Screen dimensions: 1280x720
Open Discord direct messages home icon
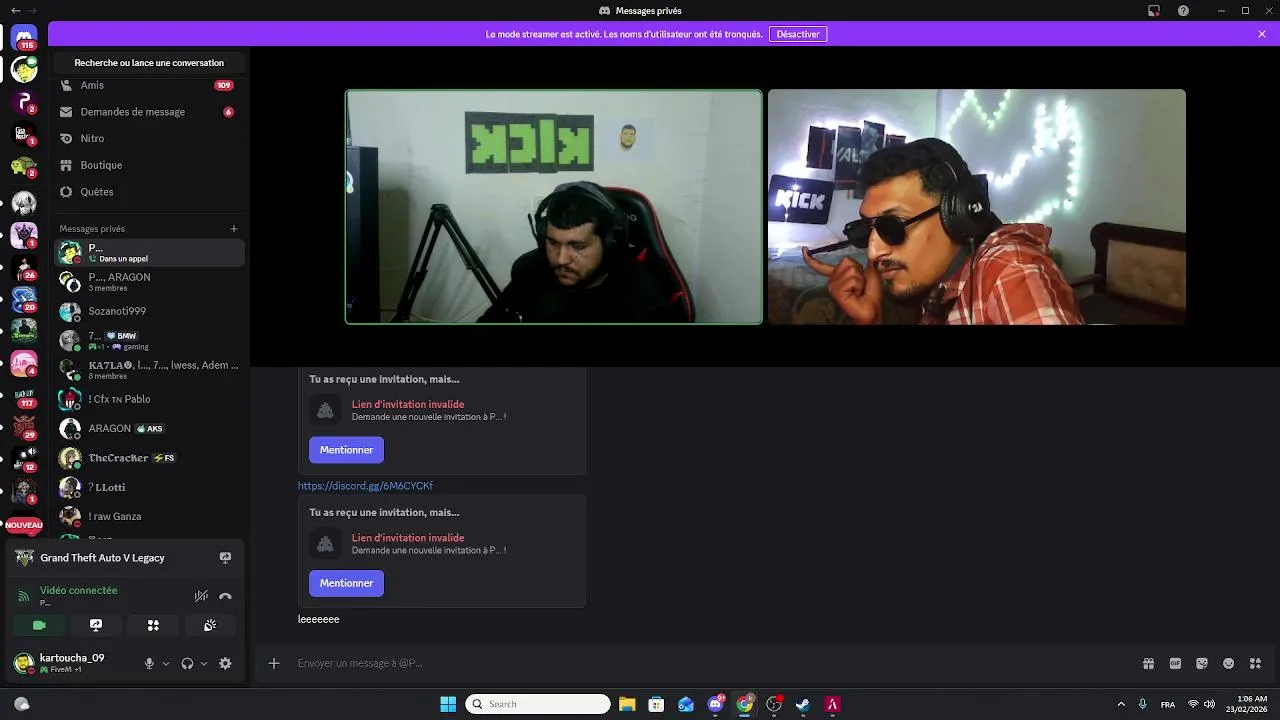25,36
